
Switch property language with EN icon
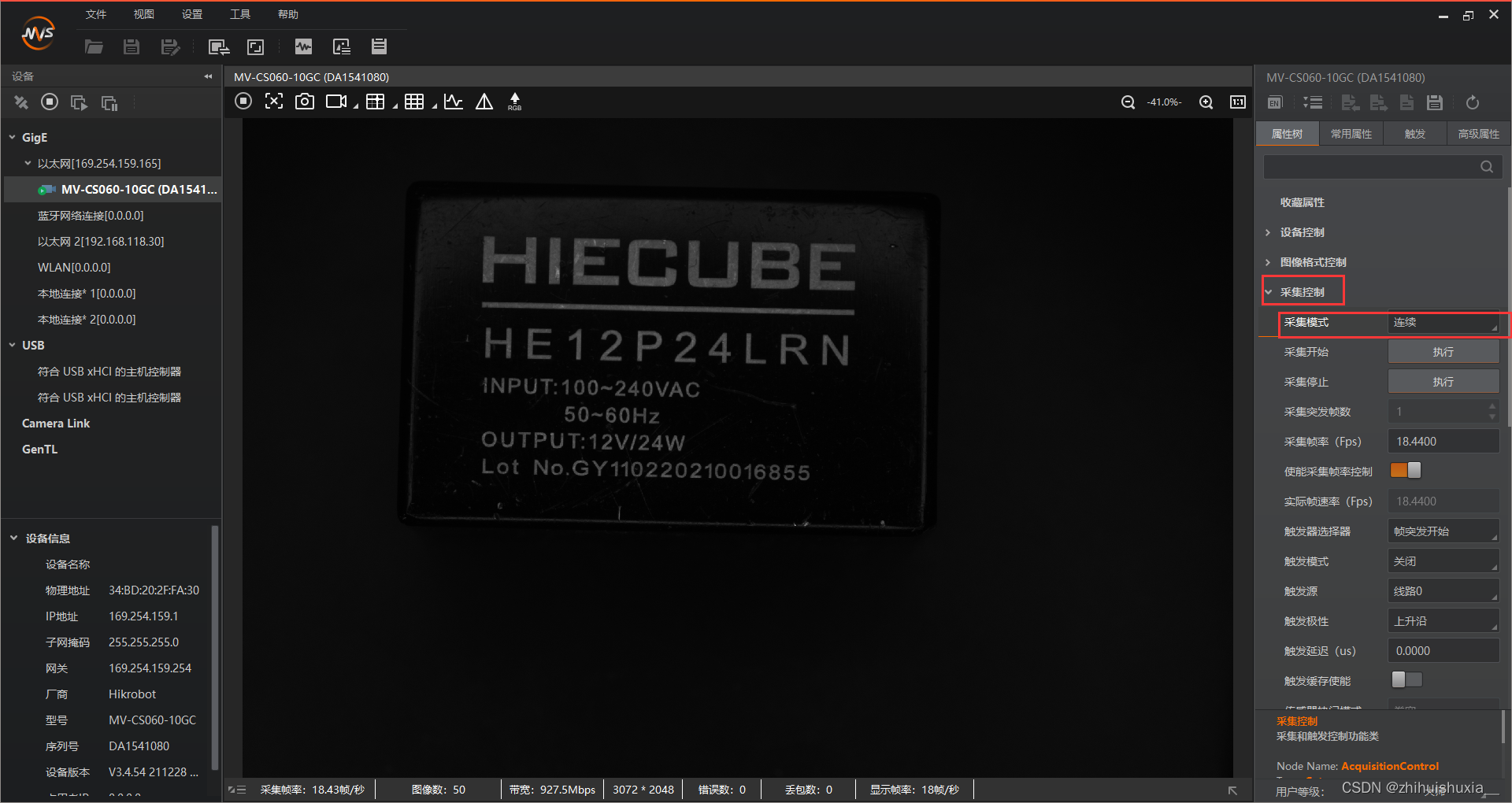tap(1275, 102)
